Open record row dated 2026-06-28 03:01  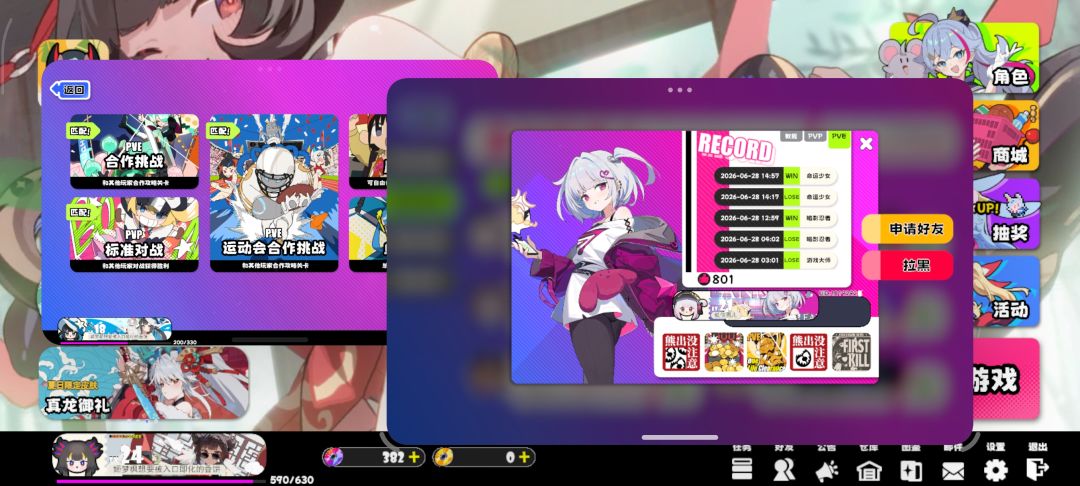[776, 260]
